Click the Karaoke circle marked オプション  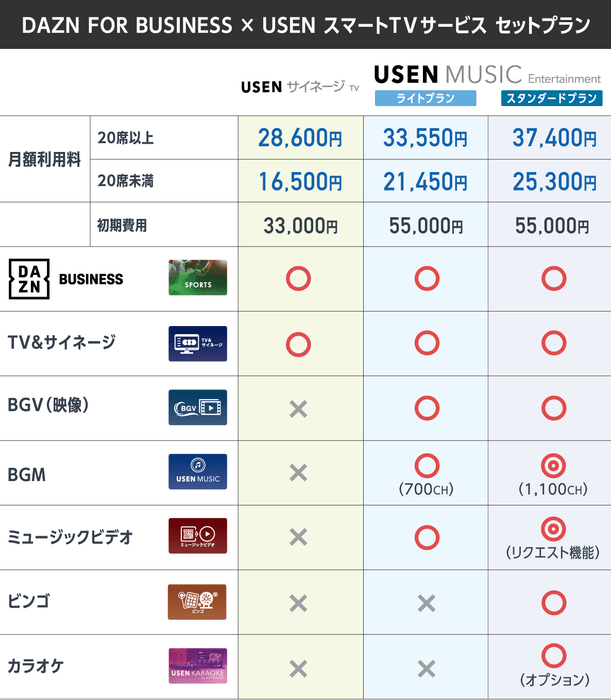(551, 656)
